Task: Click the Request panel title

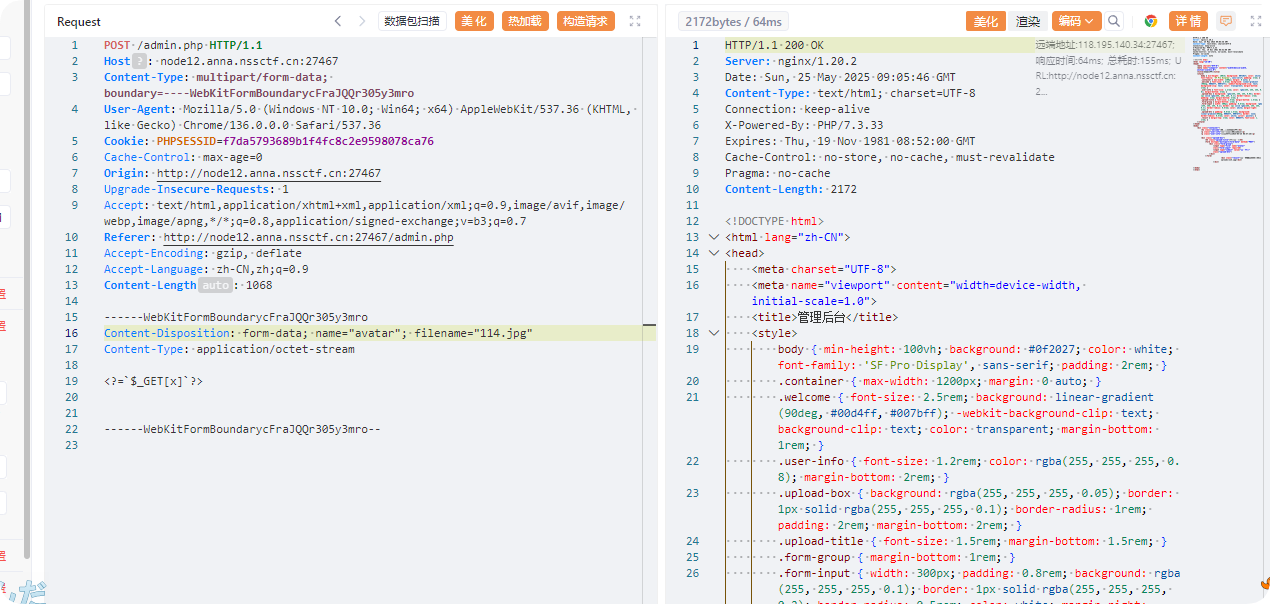Action: (79, 21)
